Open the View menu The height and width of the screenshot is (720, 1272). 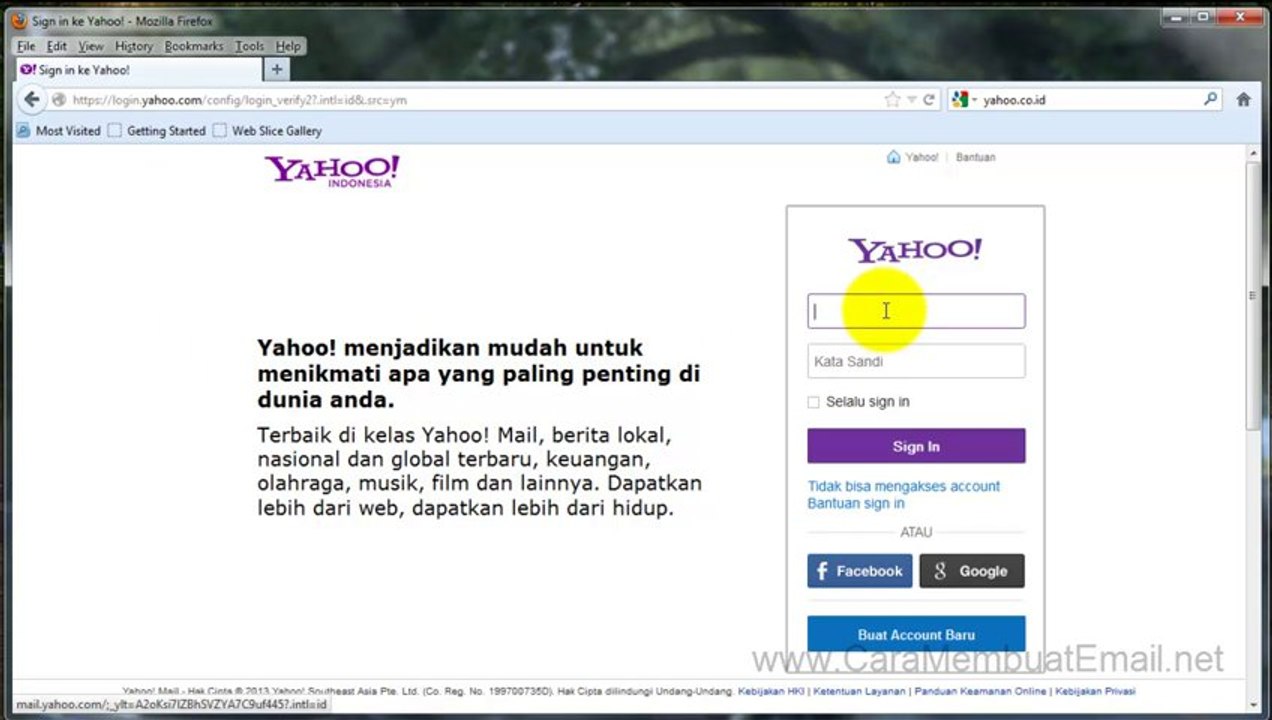91,46
